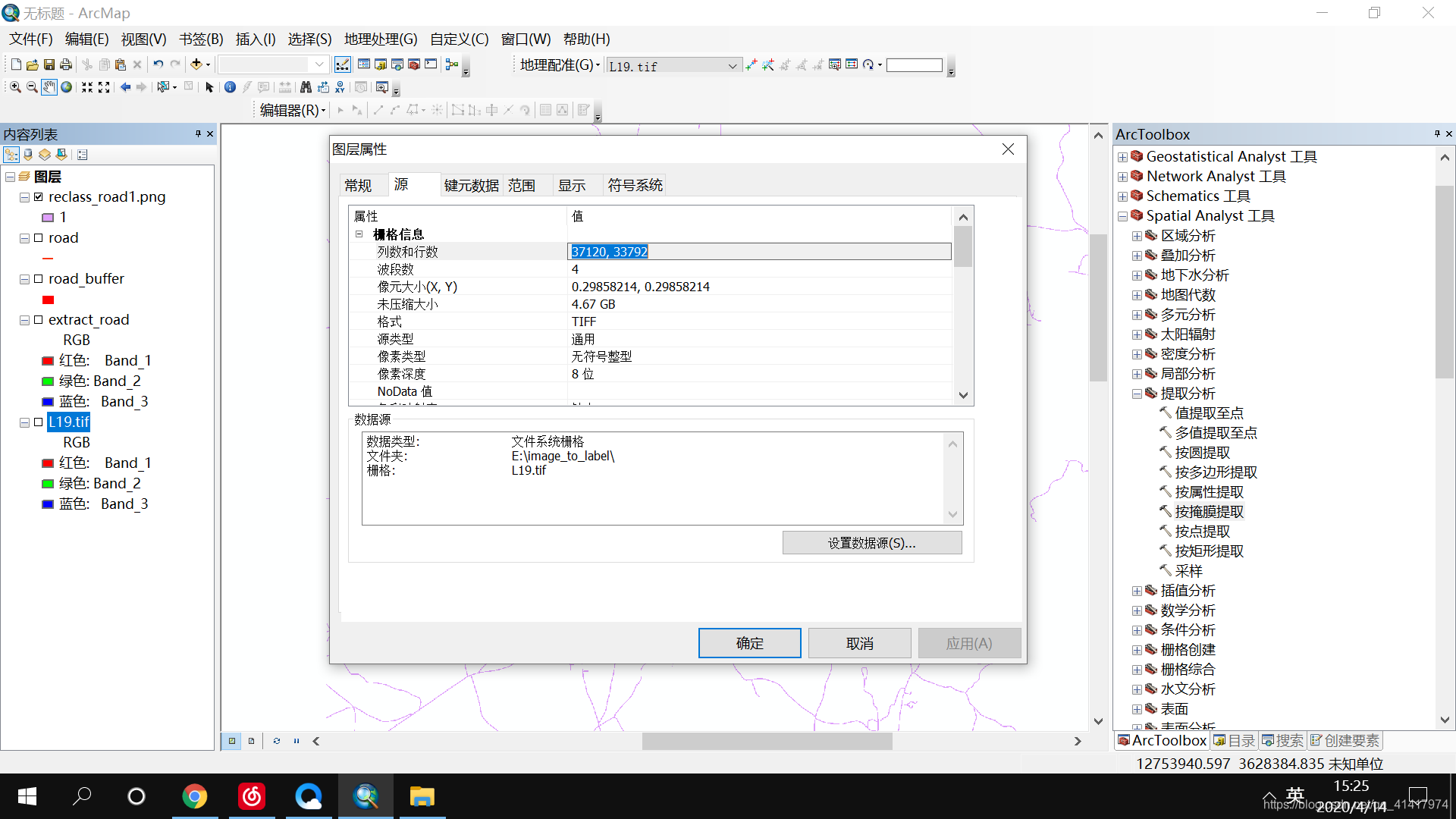Click the 设置数据源(S)... button

(871, 543)
